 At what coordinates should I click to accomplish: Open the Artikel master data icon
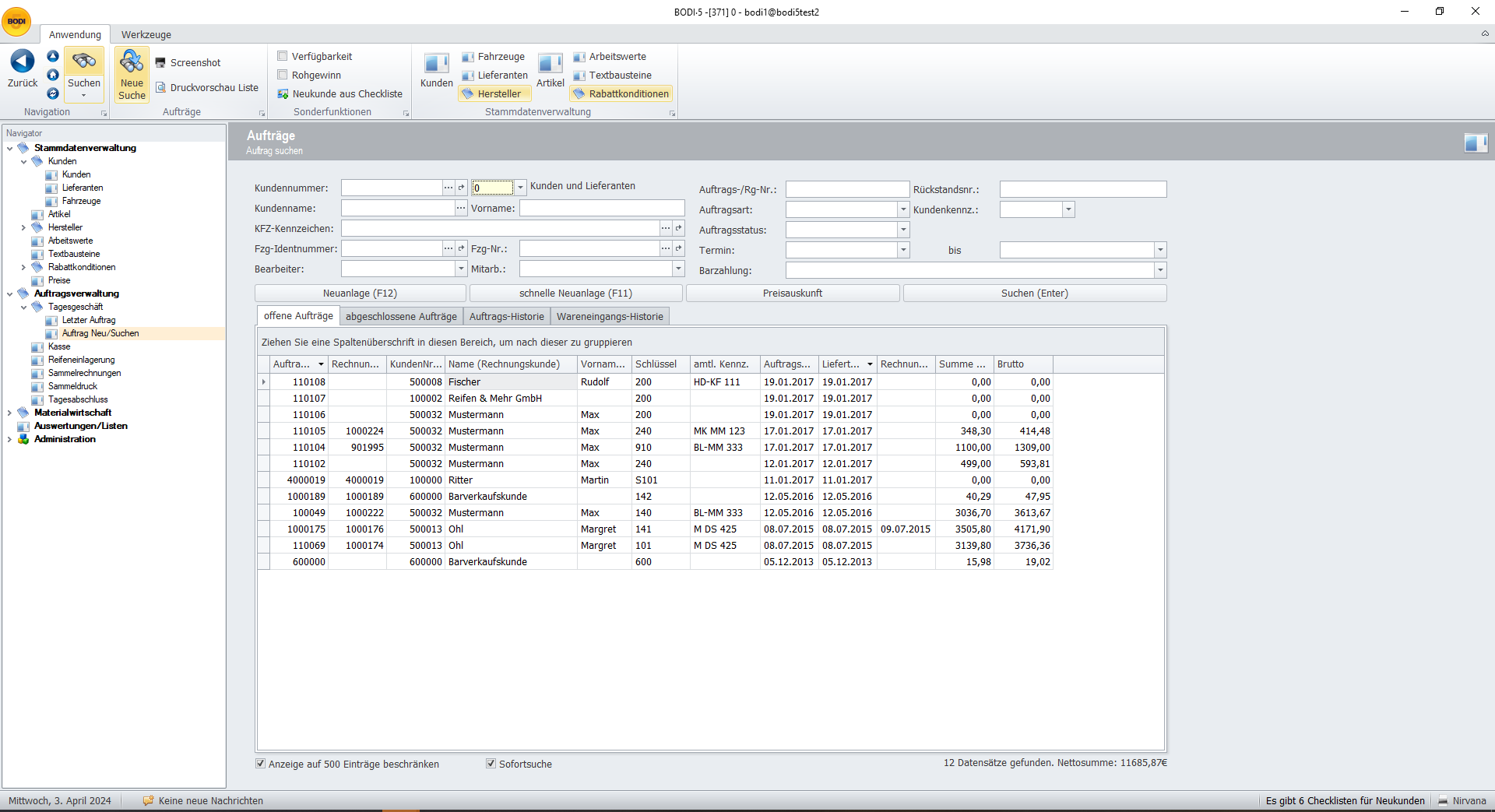coord(550,64)
